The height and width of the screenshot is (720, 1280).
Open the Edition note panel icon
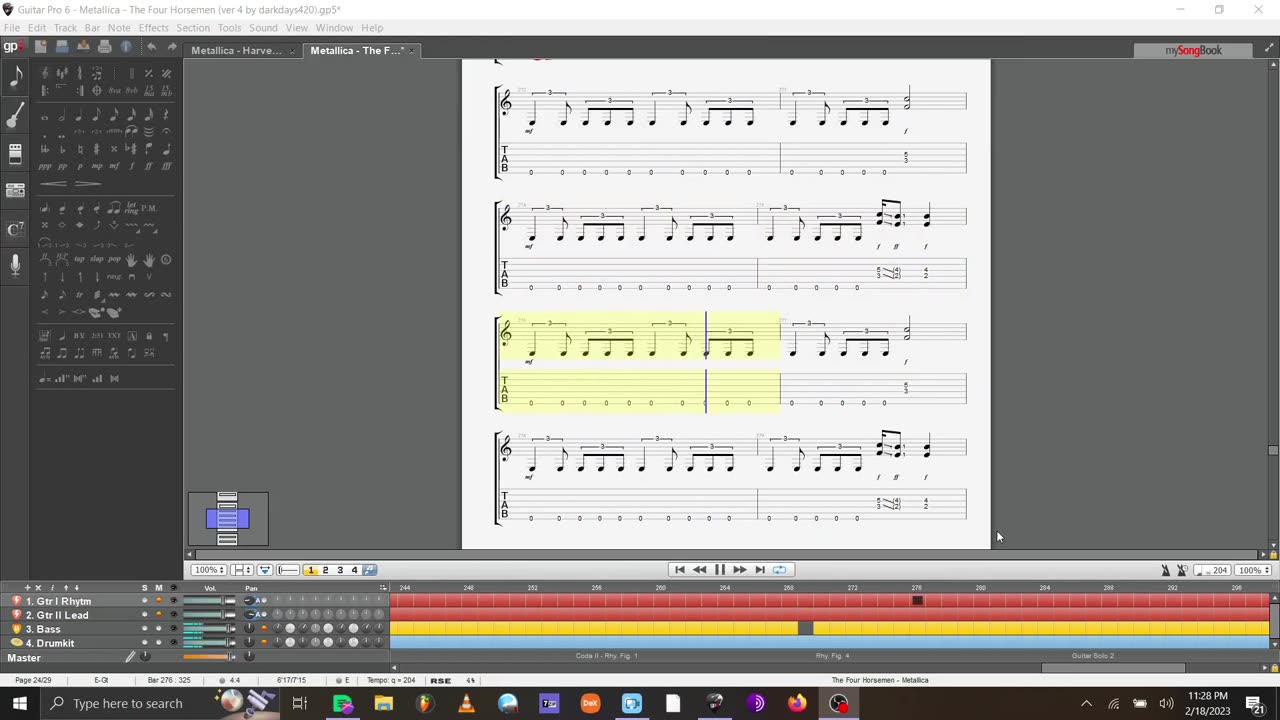pyautogui.click(x=15, y=77)
